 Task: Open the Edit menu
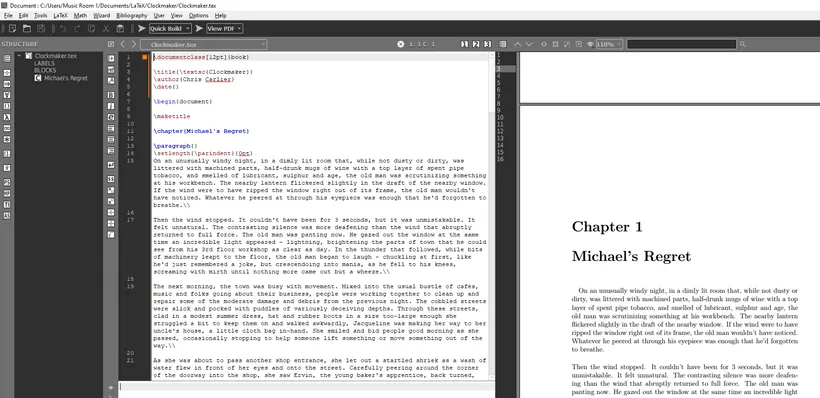pos(24,16)
